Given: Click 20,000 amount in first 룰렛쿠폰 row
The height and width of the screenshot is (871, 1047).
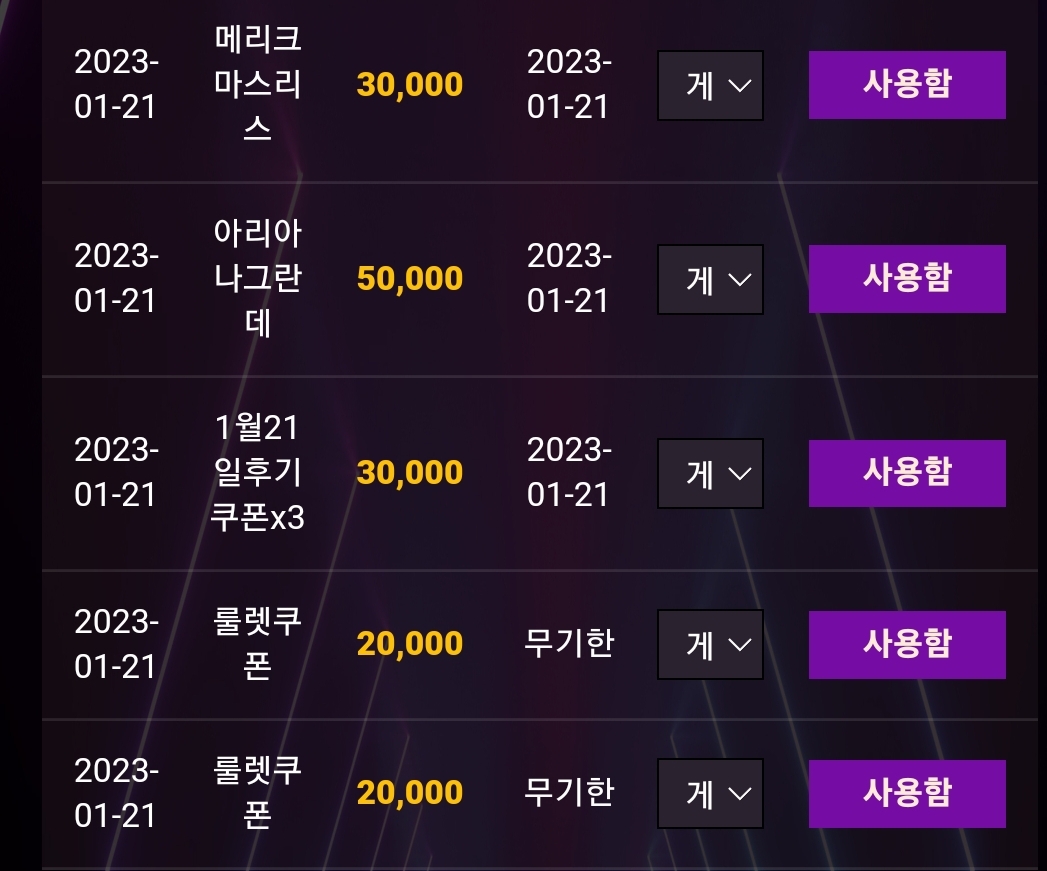Looking at the screenshot, I should coord(409,644).
